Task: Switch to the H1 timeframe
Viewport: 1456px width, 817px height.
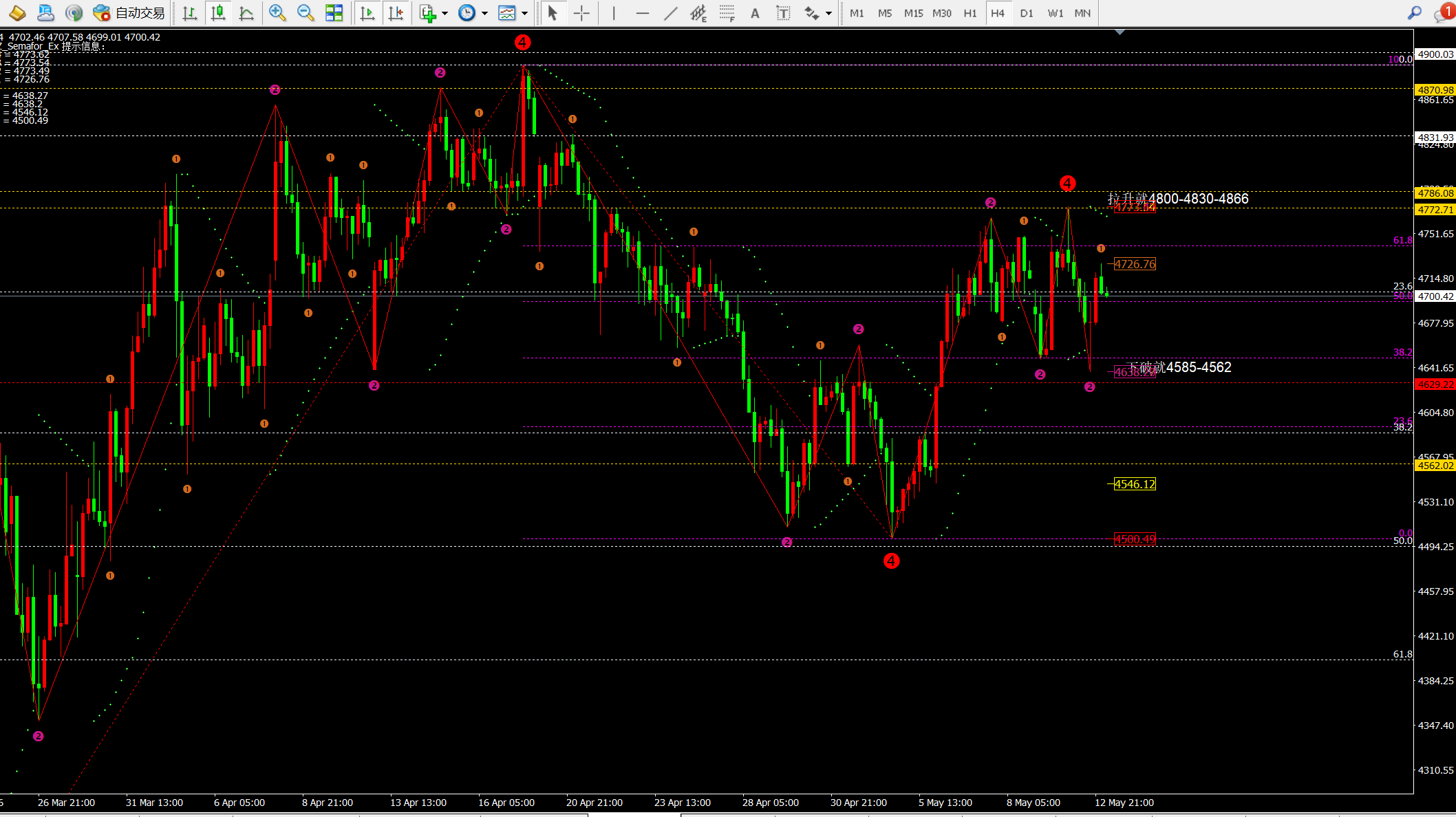Action: [x=970, y=13]
